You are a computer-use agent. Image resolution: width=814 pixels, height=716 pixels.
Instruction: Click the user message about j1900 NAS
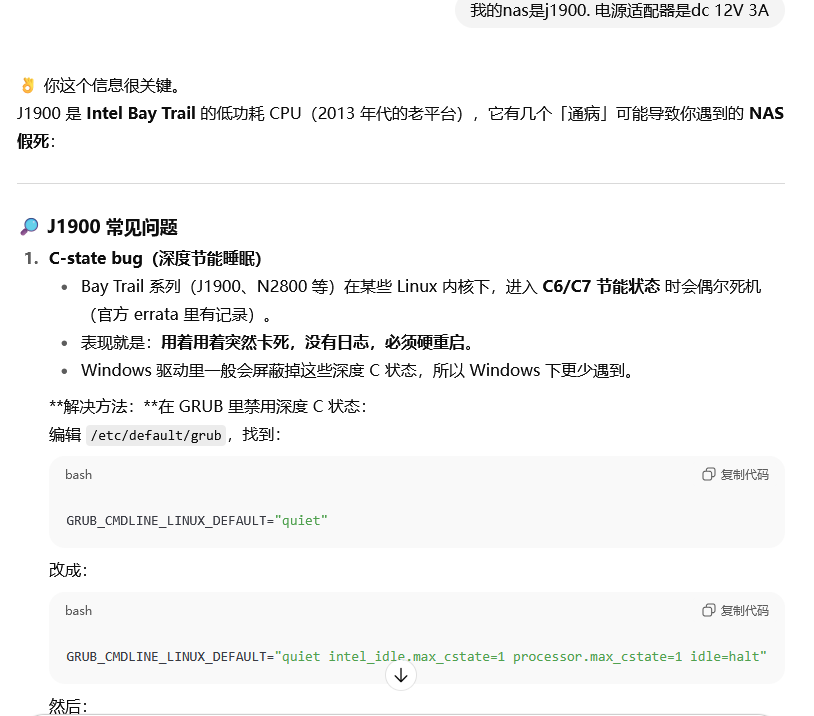[619, 11]
